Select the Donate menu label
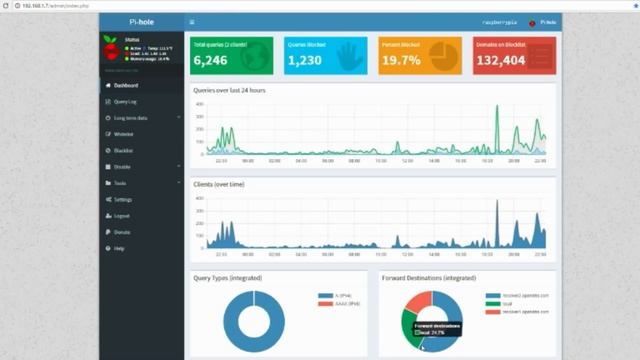640x360 pixels. point(122,232)
